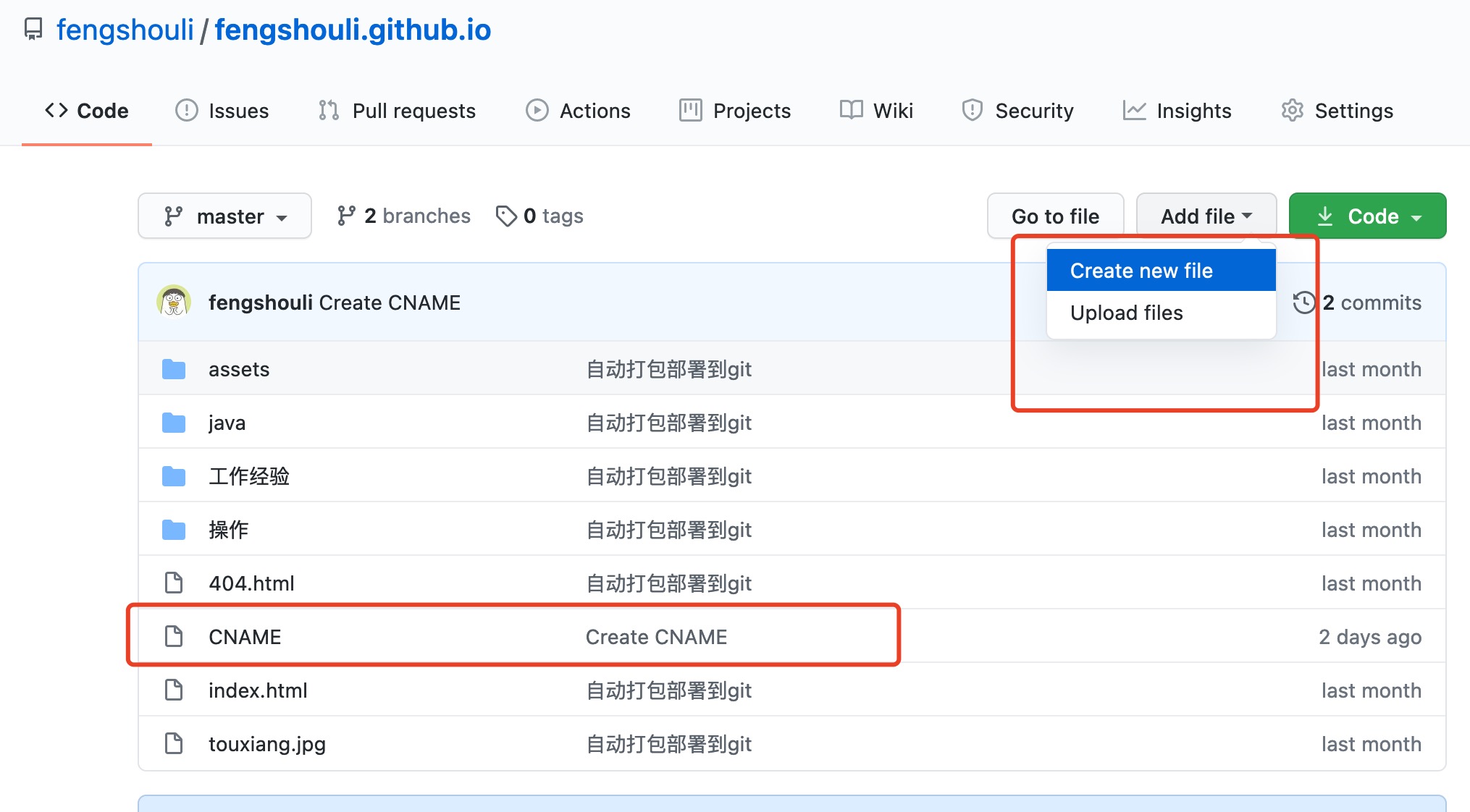Click 2 days ago timestamp on CNAME row

click(1370, 637)
